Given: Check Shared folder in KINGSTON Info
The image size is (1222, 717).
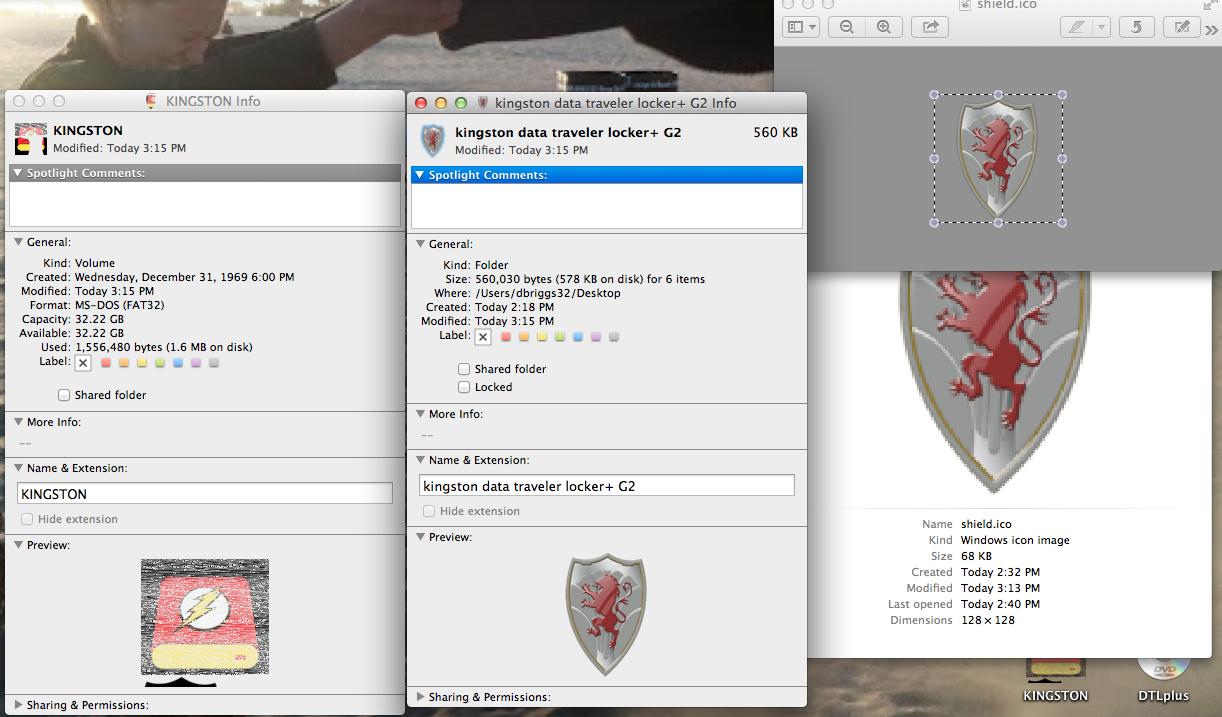Looking at the screenshot, I should [65, 395].
